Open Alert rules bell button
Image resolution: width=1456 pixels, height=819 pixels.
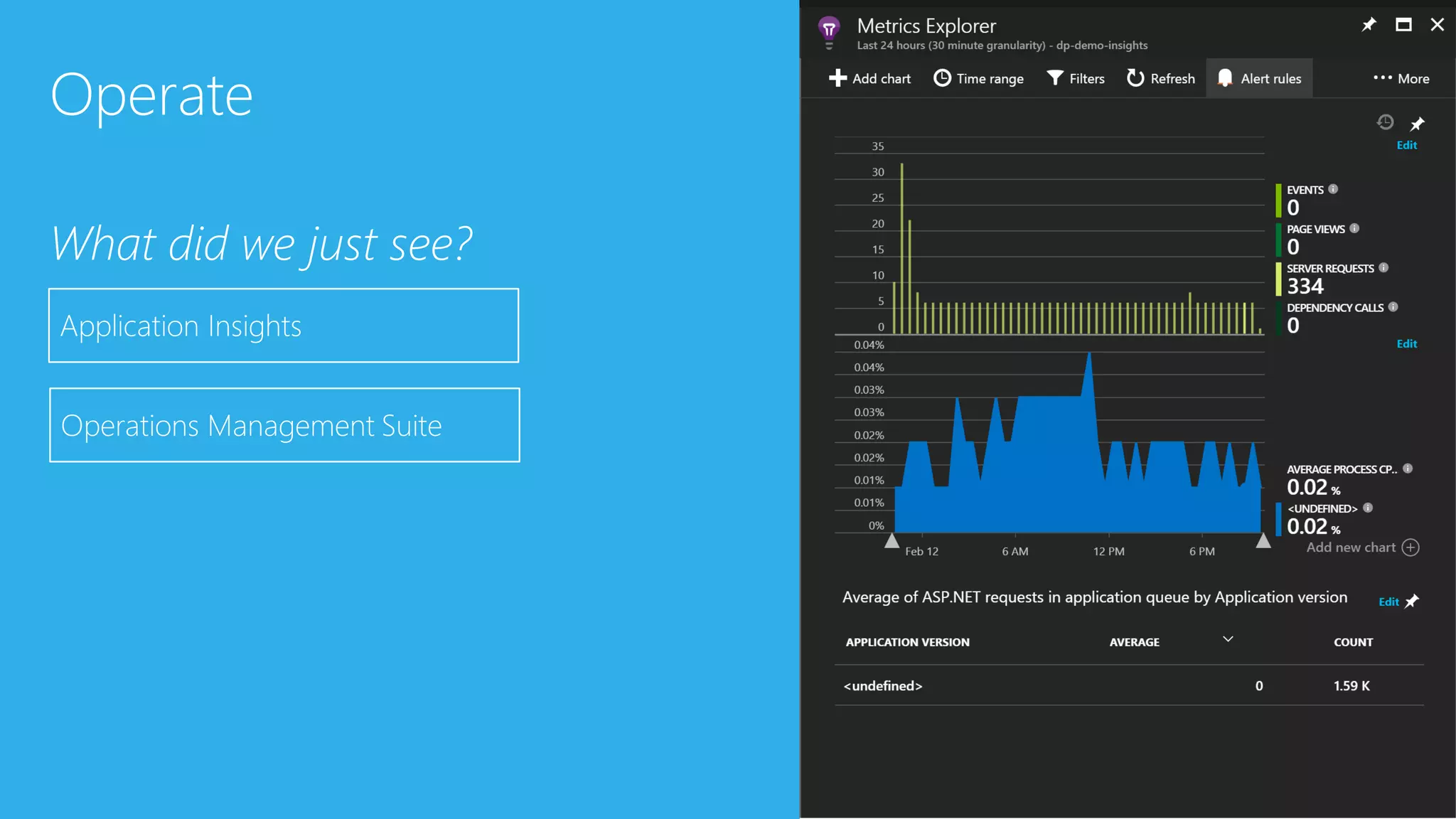click(x=1259, y=78)
